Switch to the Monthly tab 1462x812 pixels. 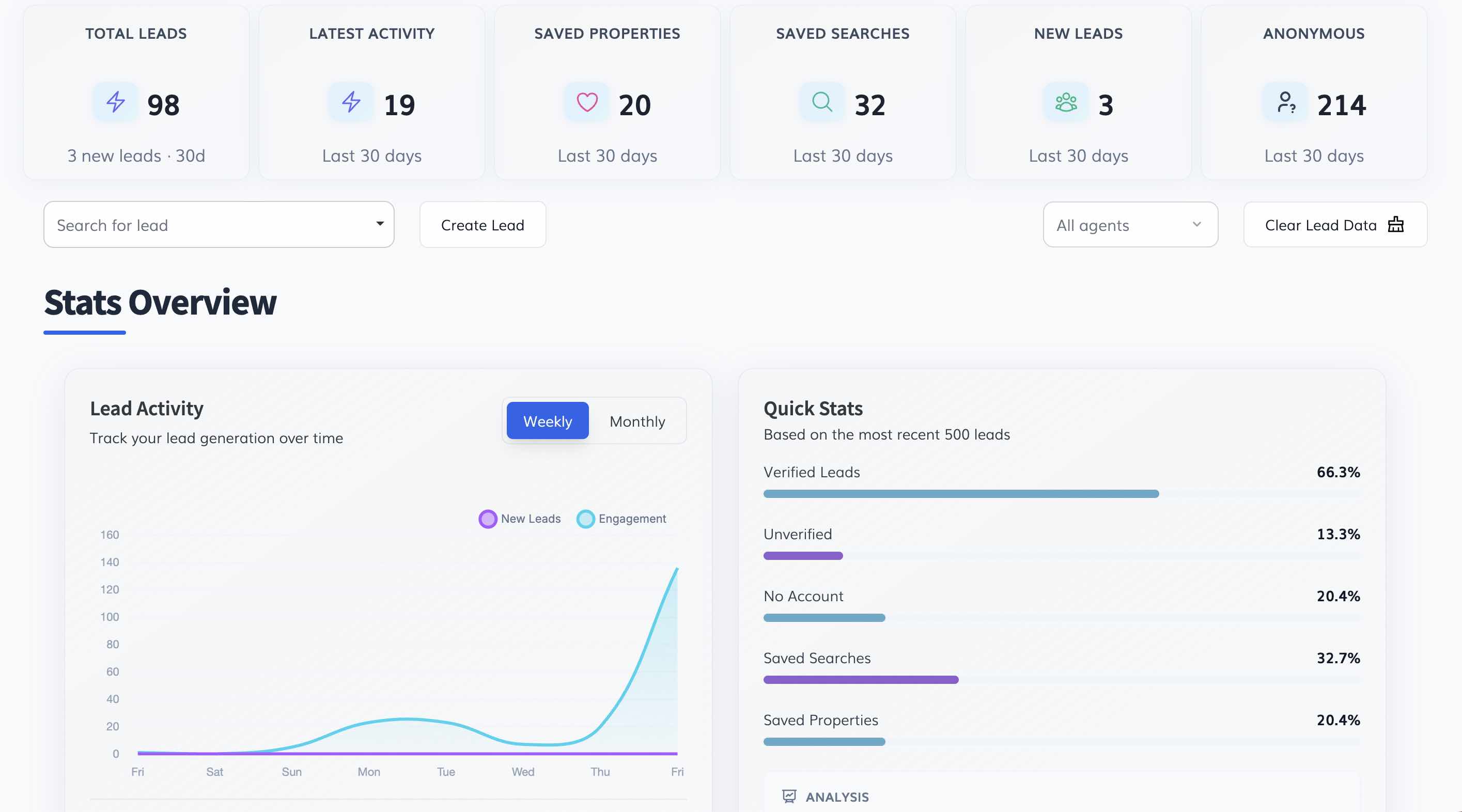637,421
